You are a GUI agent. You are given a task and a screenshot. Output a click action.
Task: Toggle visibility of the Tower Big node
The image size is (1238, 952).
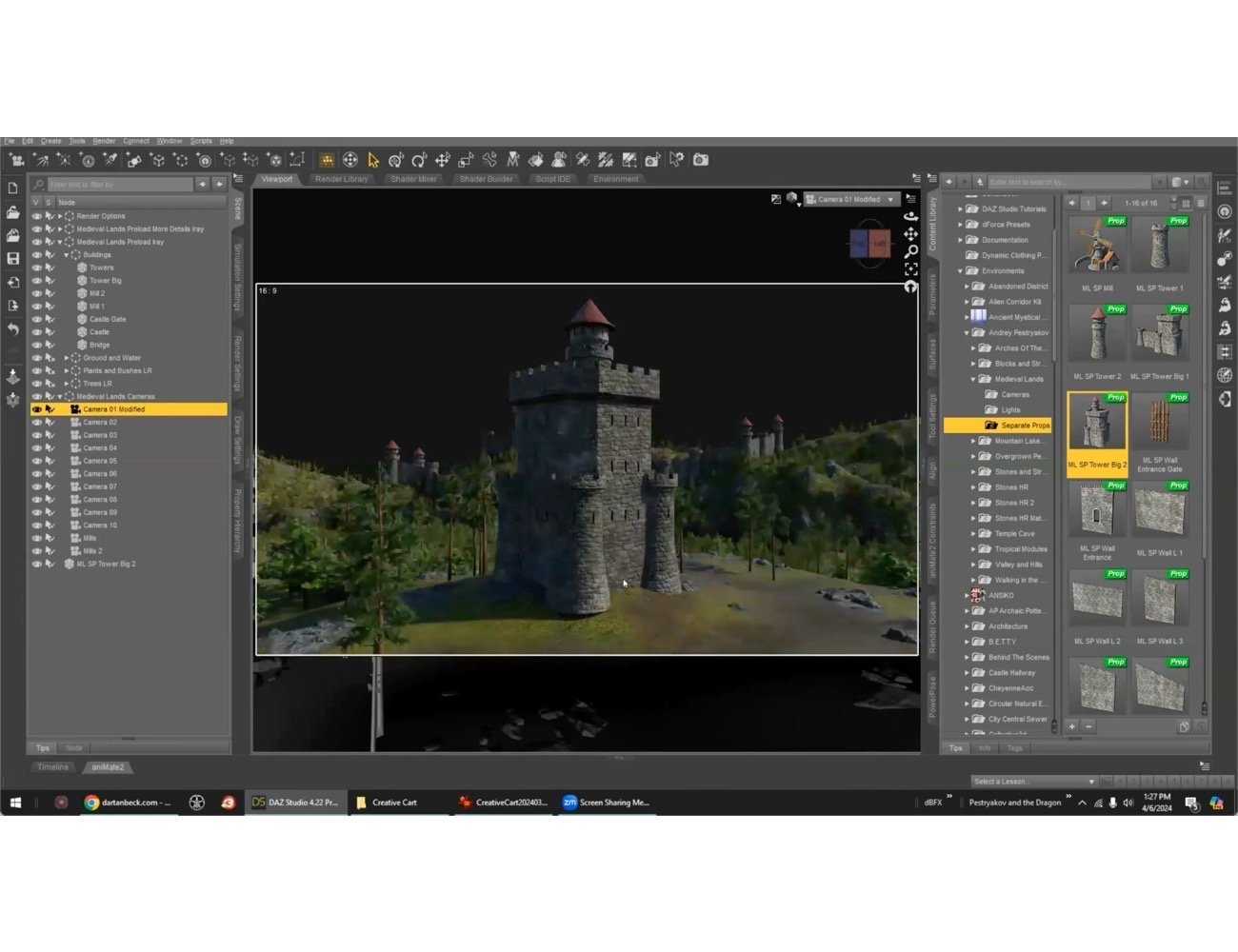(36, 280)
